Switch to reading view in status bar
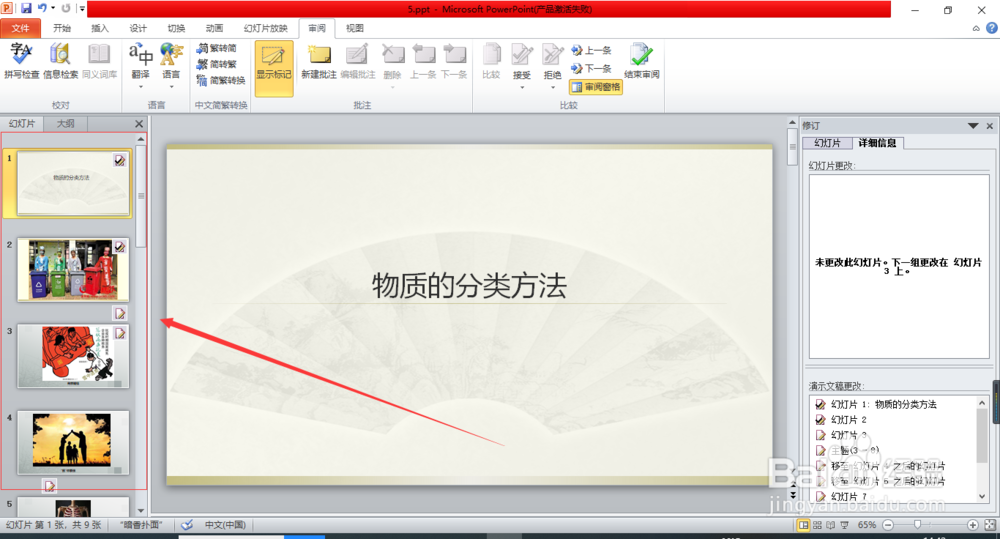 click(830, 525)
